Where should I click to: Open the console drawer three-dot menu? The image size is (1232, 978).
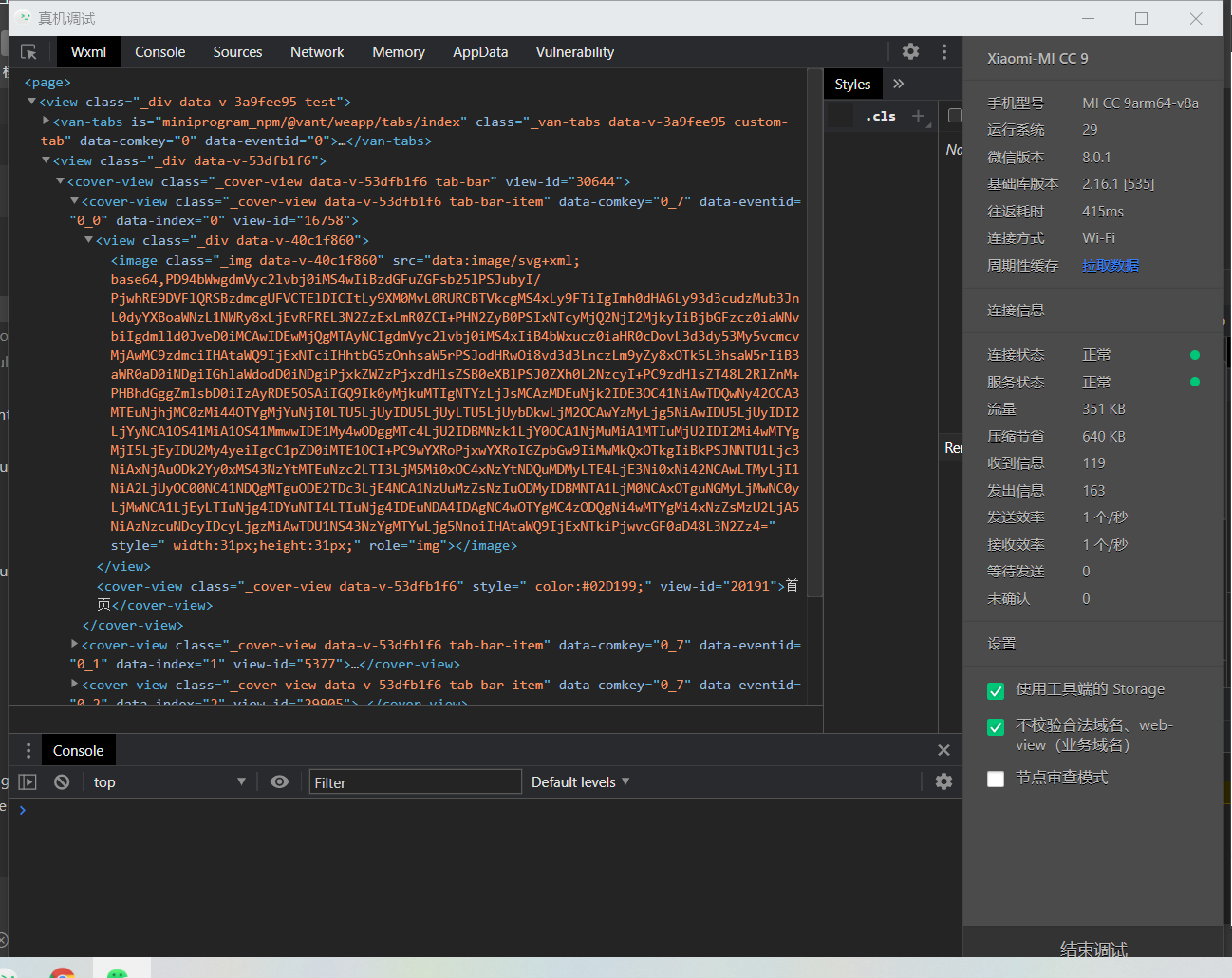(x=28, y=750)
